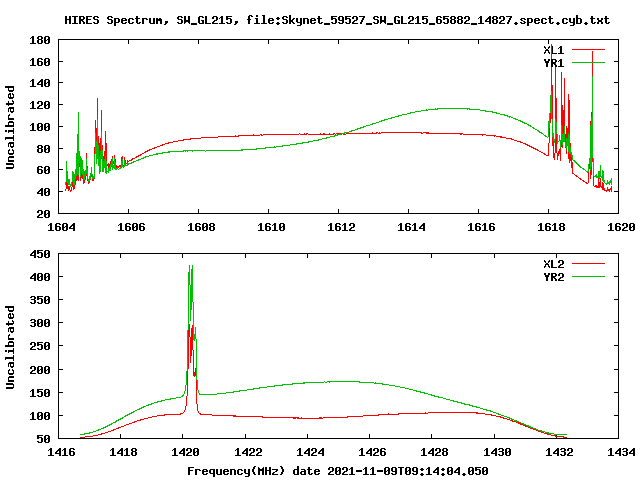Click the 1618 frequency tick label
640x480 pixels.
tap(551, 227)
